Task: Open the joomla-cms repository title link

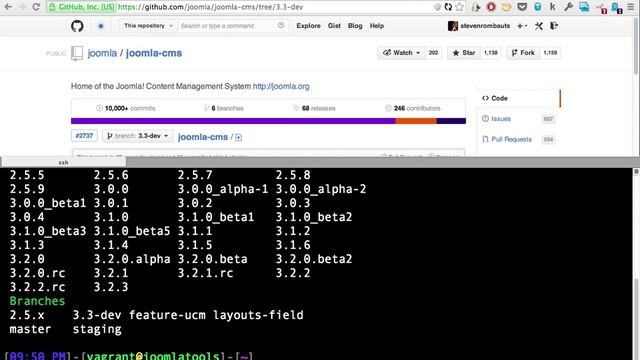Action: point(154,53)
